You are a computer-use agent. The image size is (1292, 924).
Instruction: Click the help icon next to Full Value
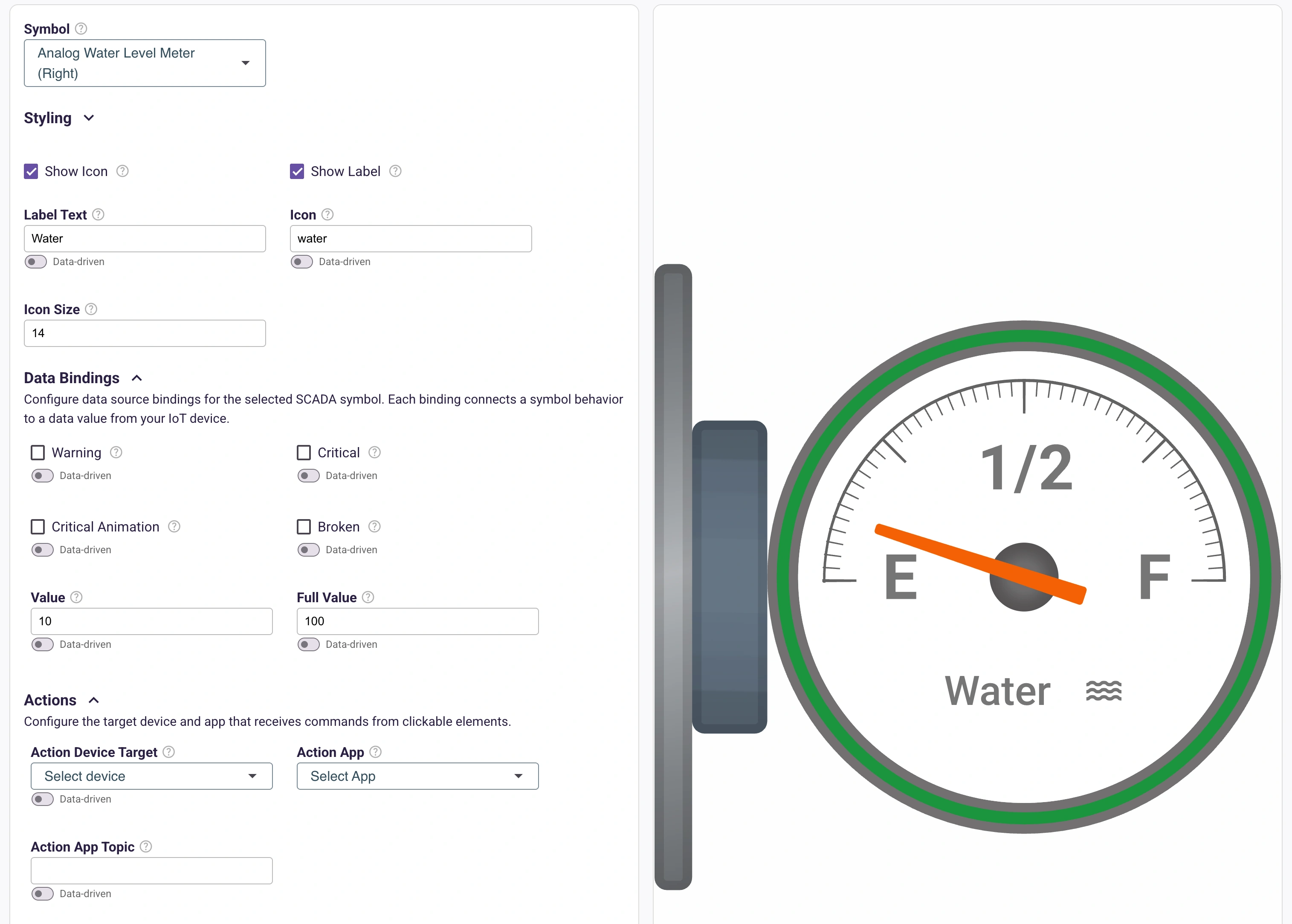click(368, 597)
